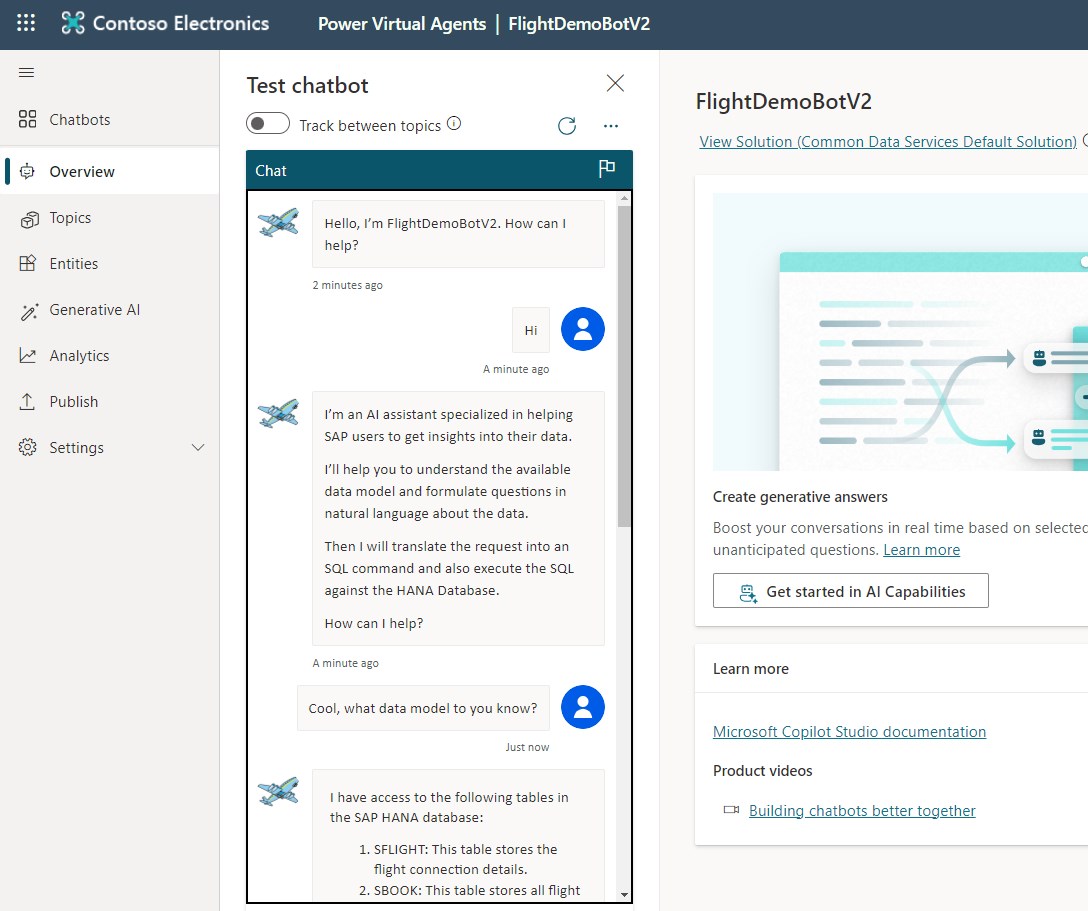The height and width of the screenshot is (911, 1088).
Task: Click the info icon next to Track between topics
Action: tap(454, 124)
